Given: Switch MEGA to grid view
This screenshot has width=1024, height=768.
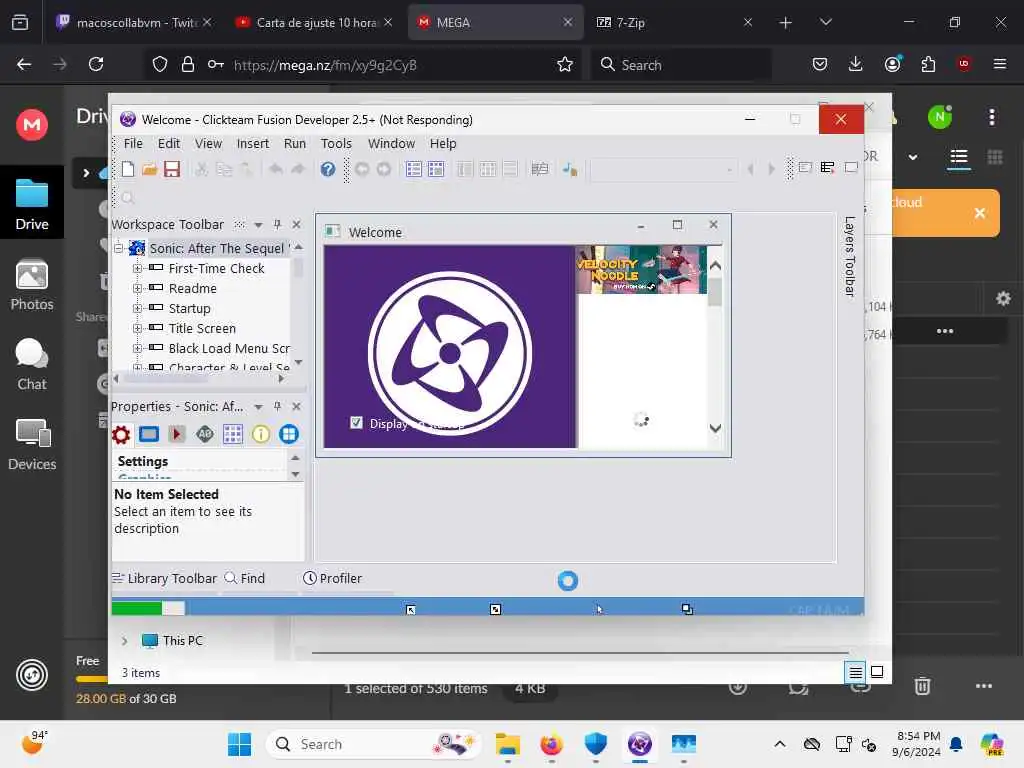Looking at the screenshot, I should pyautogui.click(x=995, y=157).
